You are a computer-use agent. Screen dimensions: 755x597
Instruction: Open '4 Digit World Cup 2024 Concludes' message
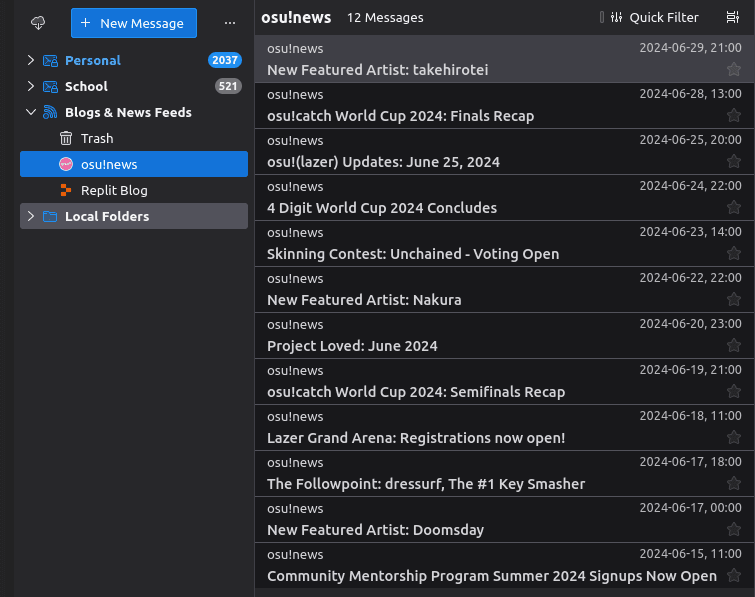coord(382,208)
